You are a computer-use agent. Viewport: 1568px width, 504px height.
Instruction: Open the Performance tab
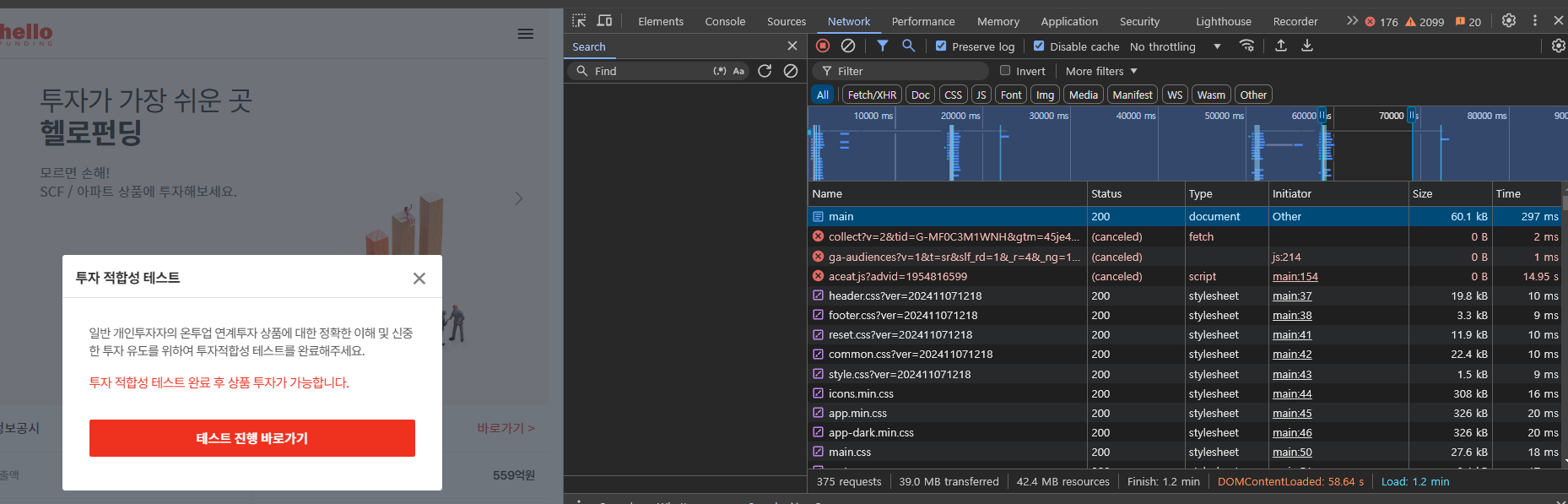tap(923, 21)
